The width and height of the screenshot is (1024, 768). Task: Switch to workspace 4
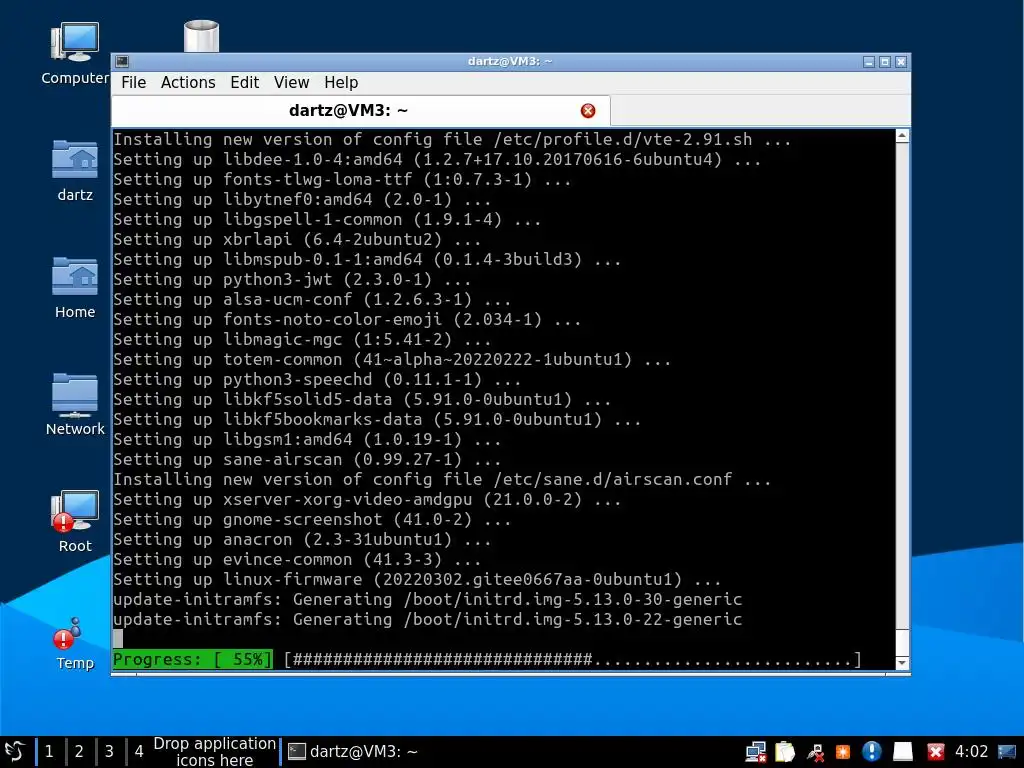coord(139,752)
